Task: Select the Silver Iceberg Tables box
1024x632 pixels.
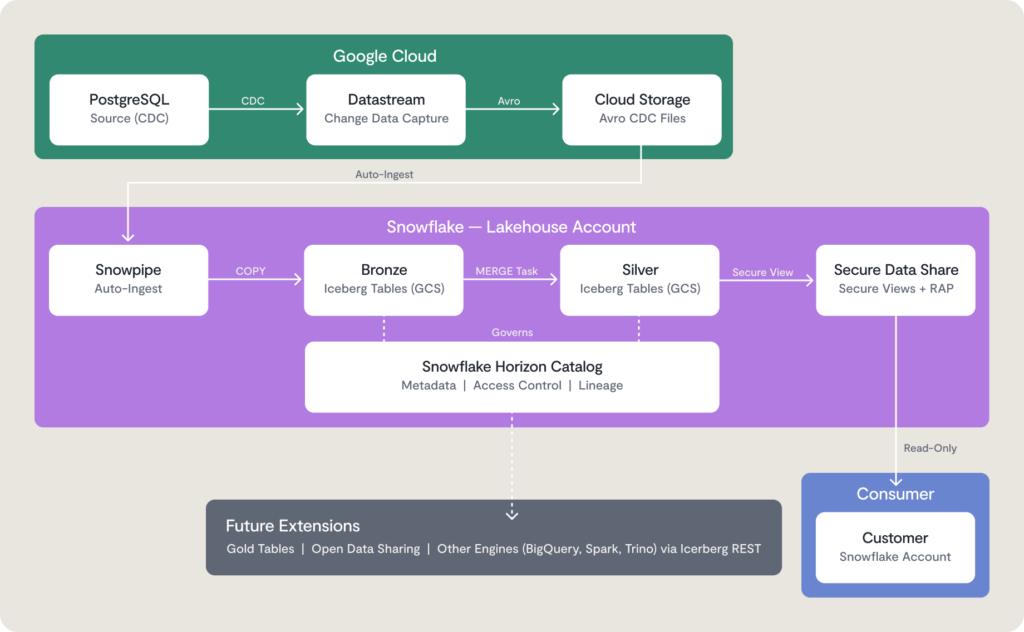Action: [x=640, y=280]
